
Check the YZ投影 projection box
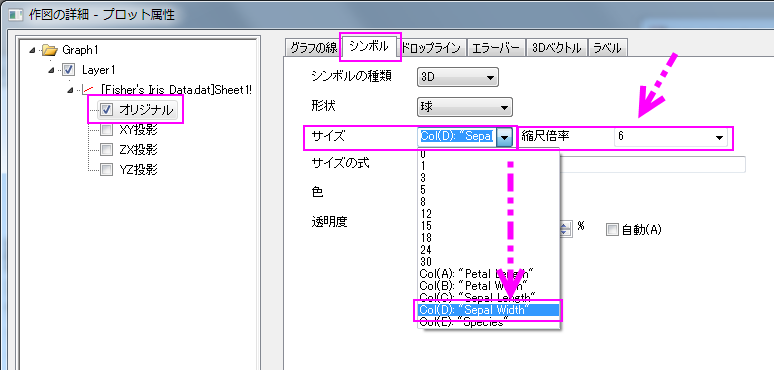106,170
